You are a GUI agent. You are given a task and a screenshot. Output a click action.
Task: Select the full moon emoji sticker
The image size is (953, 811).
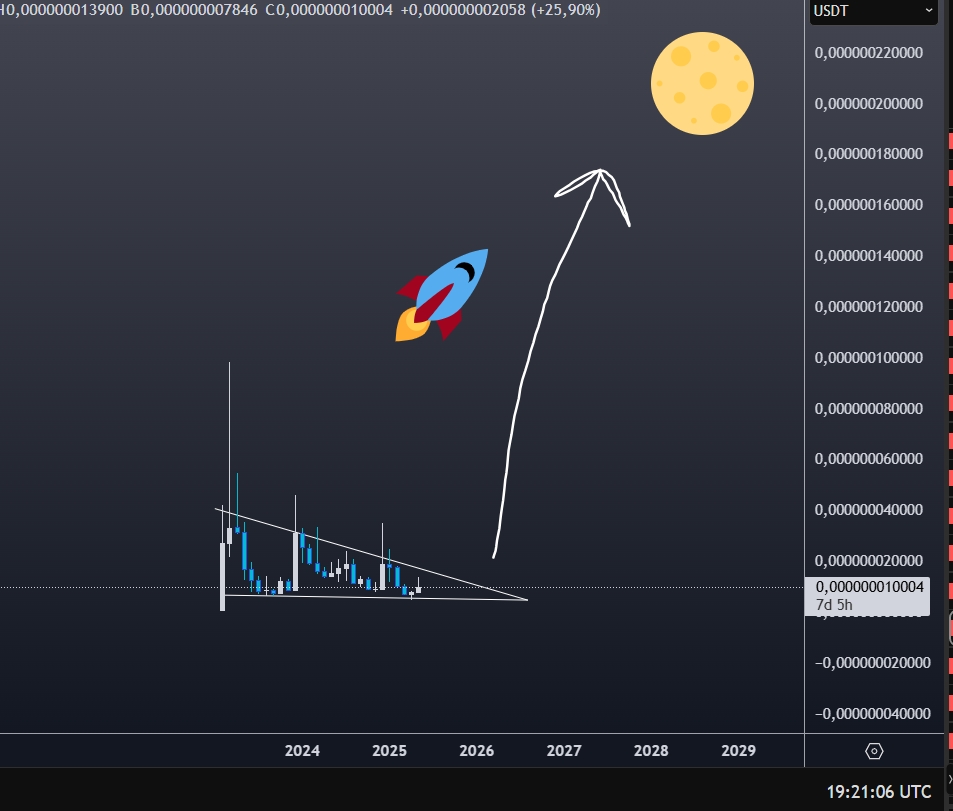(x=702, y=83)
